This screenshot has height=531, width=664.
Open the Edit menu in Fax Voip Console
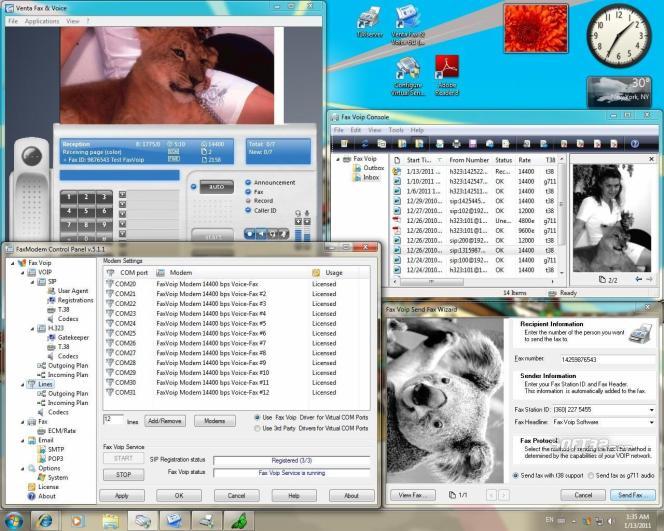[356, 130]
